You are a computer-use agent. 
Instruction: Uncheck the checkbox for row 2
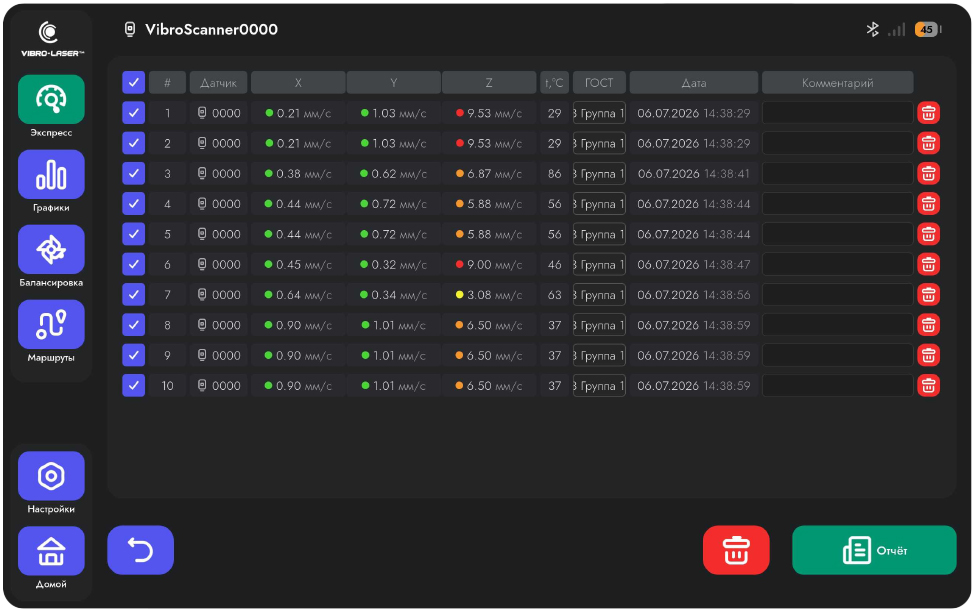(133, 143)
